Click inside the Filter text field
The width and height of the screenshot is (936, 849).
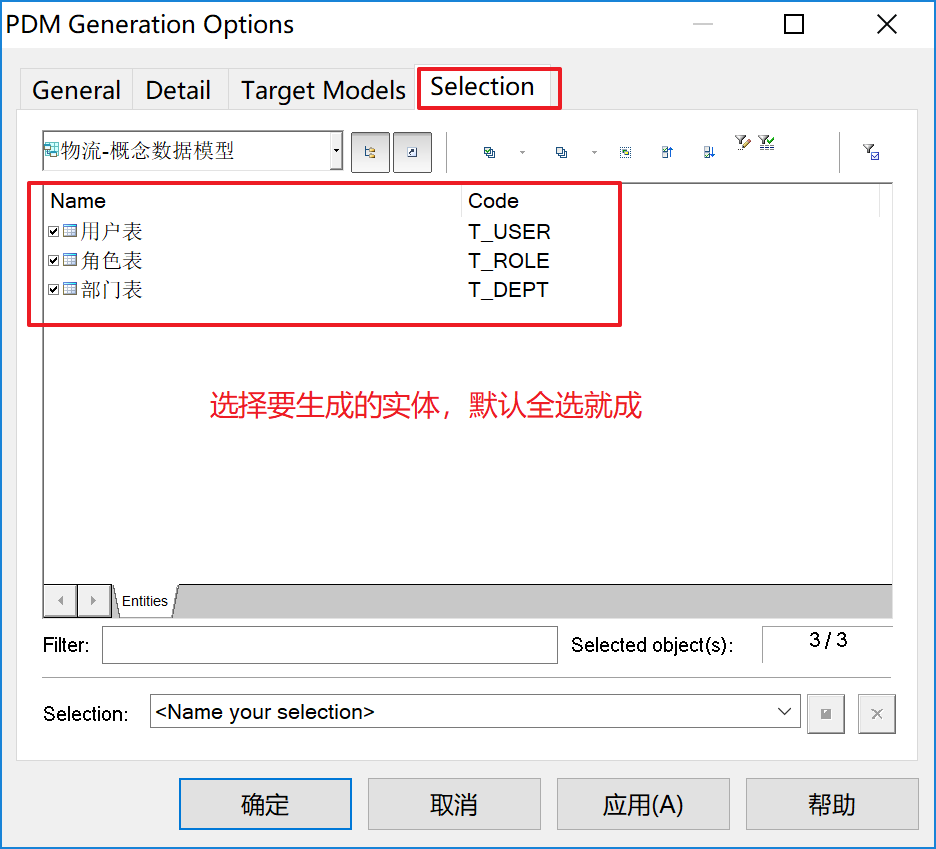[330, 645]
